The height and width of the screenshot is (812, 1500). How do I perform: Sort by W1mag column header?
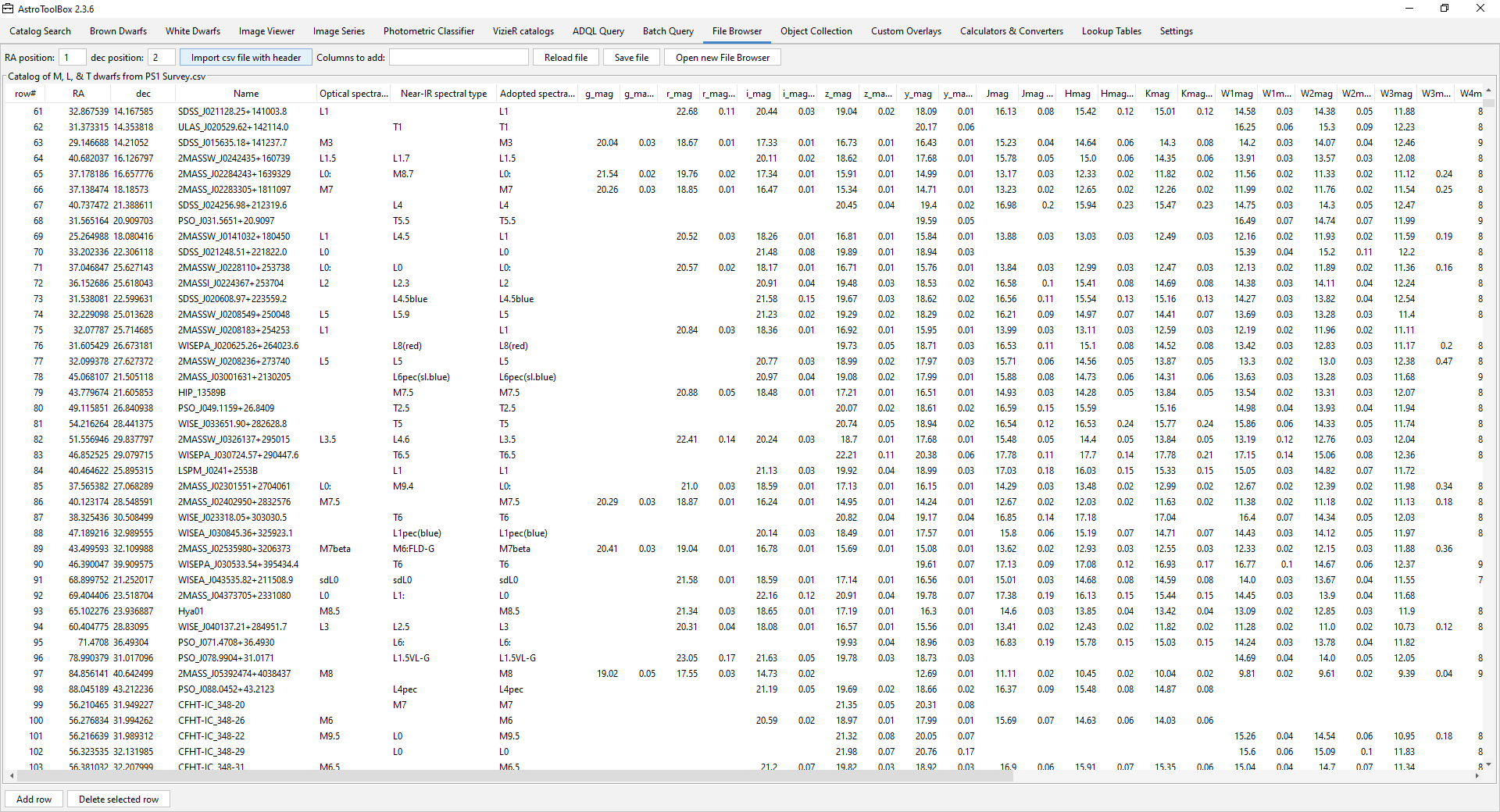pyautogui.click(x=1237, y=94)
